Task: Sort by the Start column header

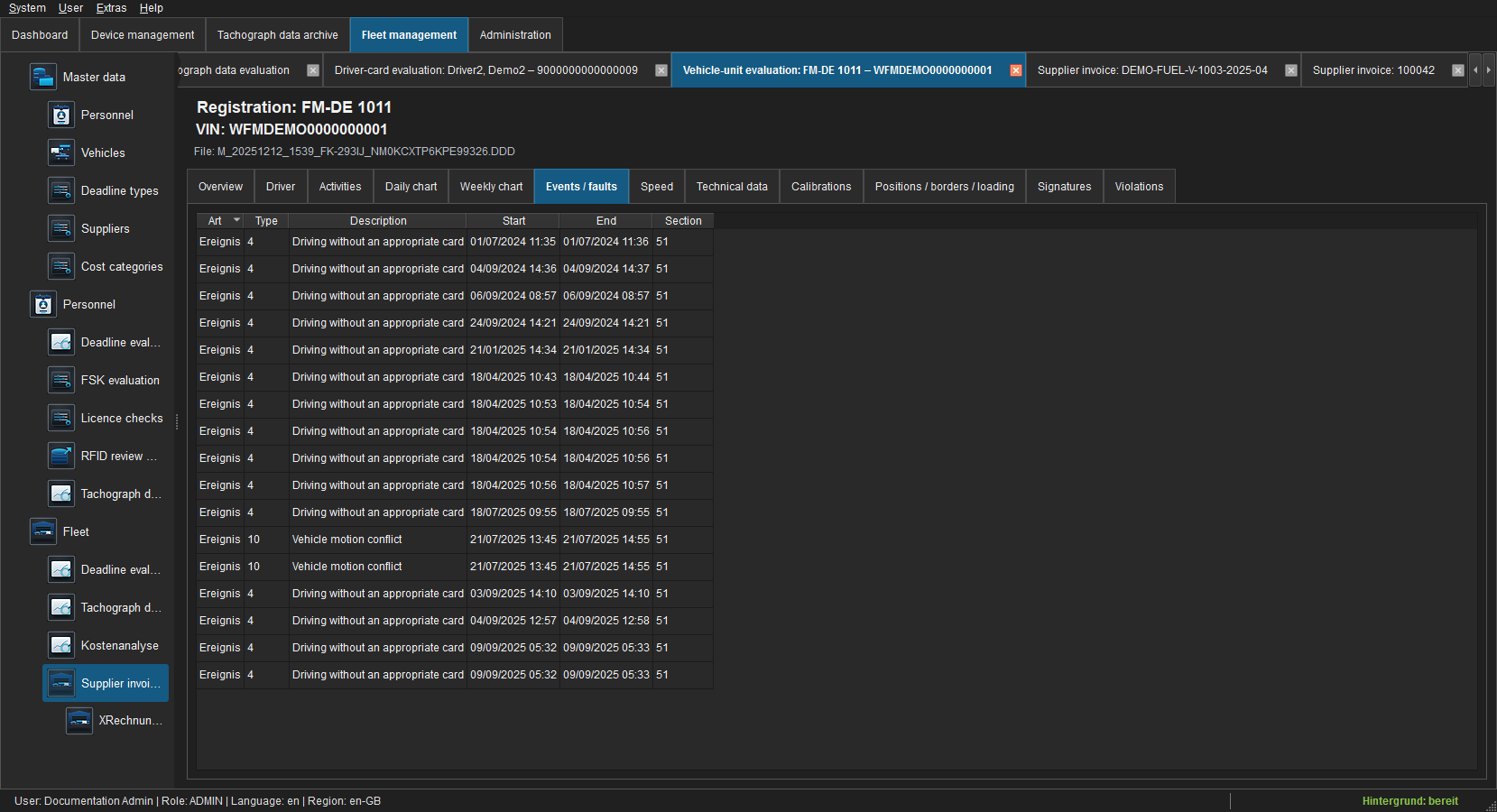Action: point(513,220)
